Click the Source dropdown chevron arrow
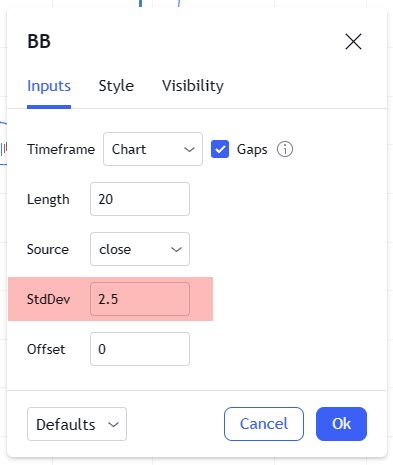The image size is (393, 465). [176, 249]
